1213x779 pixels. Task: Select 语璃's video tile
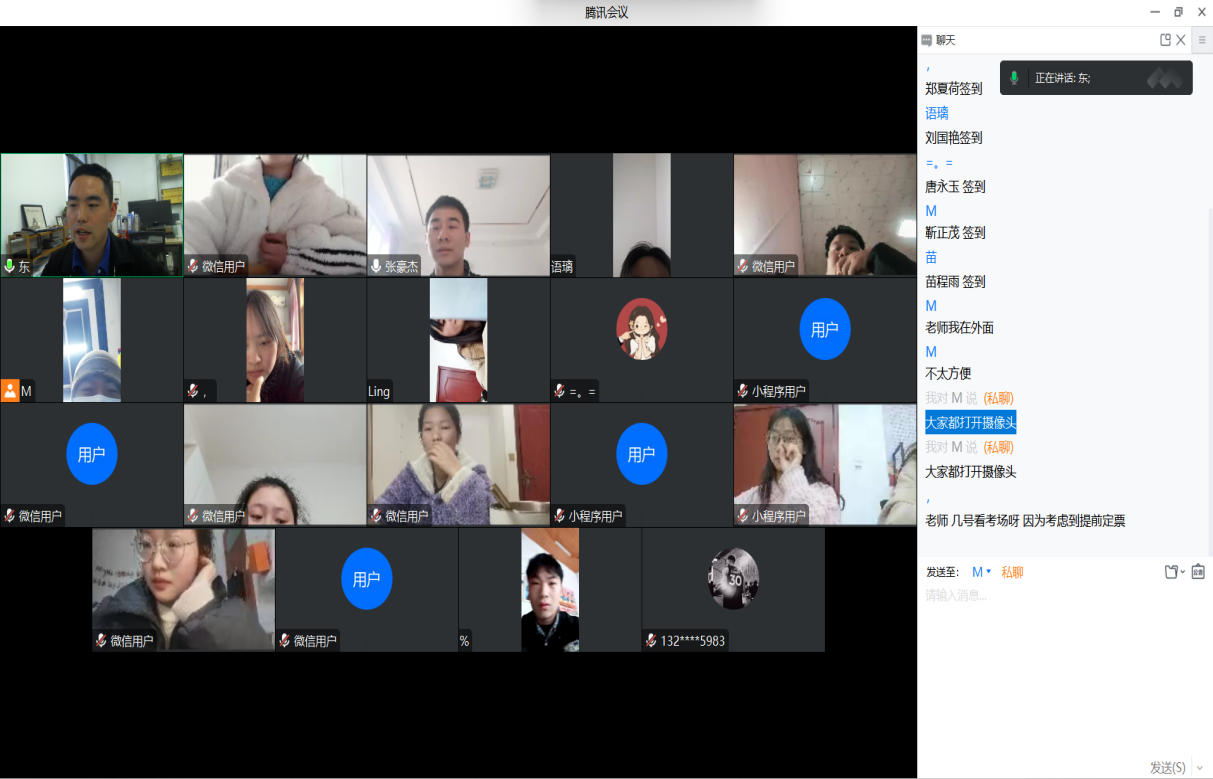click(642, 215)
